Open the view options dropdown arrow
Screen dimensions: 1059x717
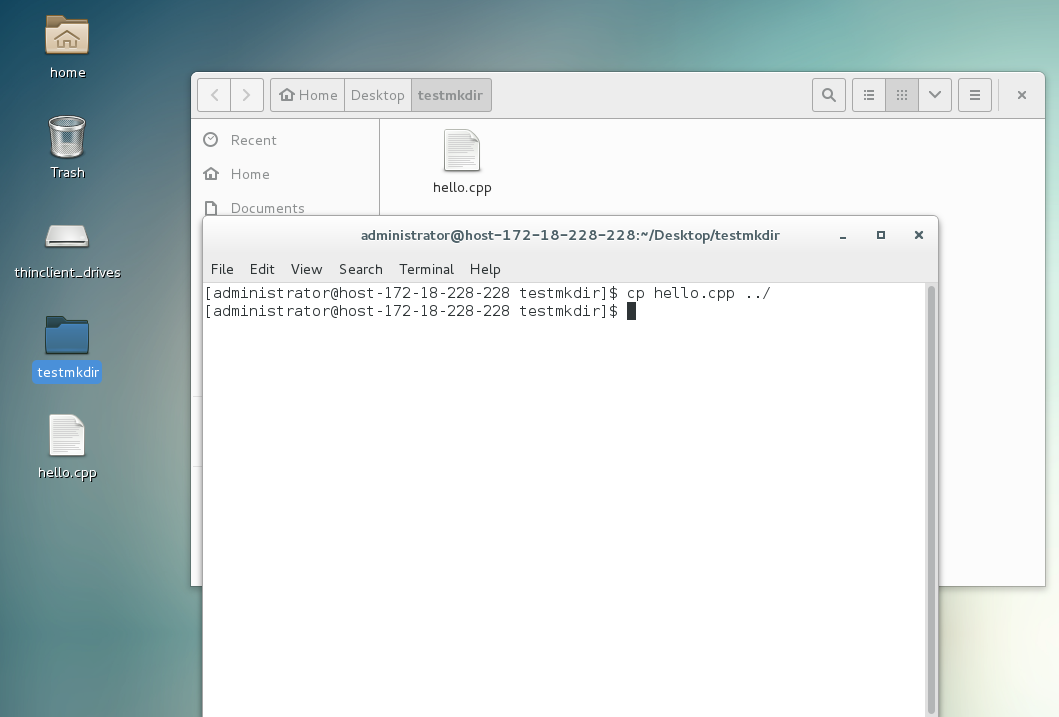(x=935, y=95)
